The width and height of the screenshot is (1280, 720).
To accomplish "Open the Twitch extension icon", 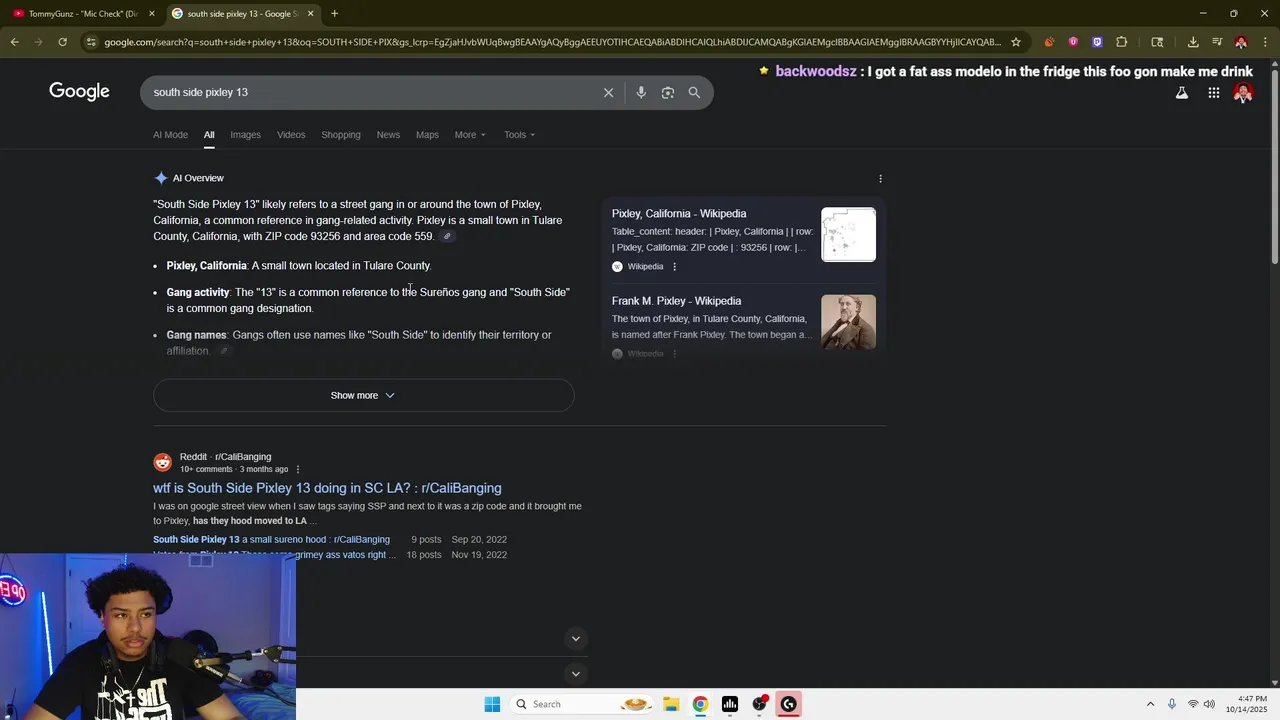I will click(x=1097, y=42).
